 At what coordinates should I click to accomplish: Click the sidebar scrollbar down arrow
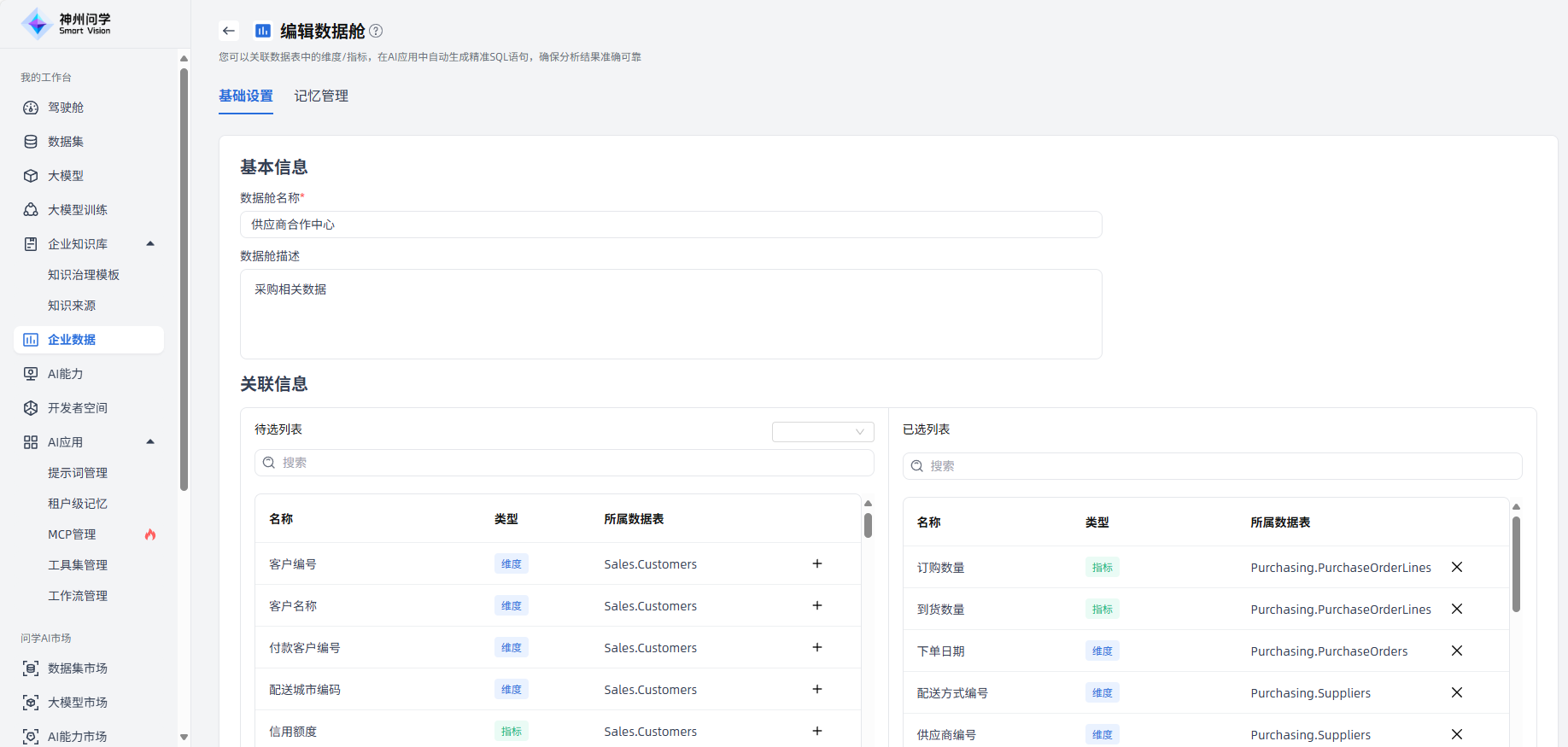pyautogui.click(x=184, y=737)
